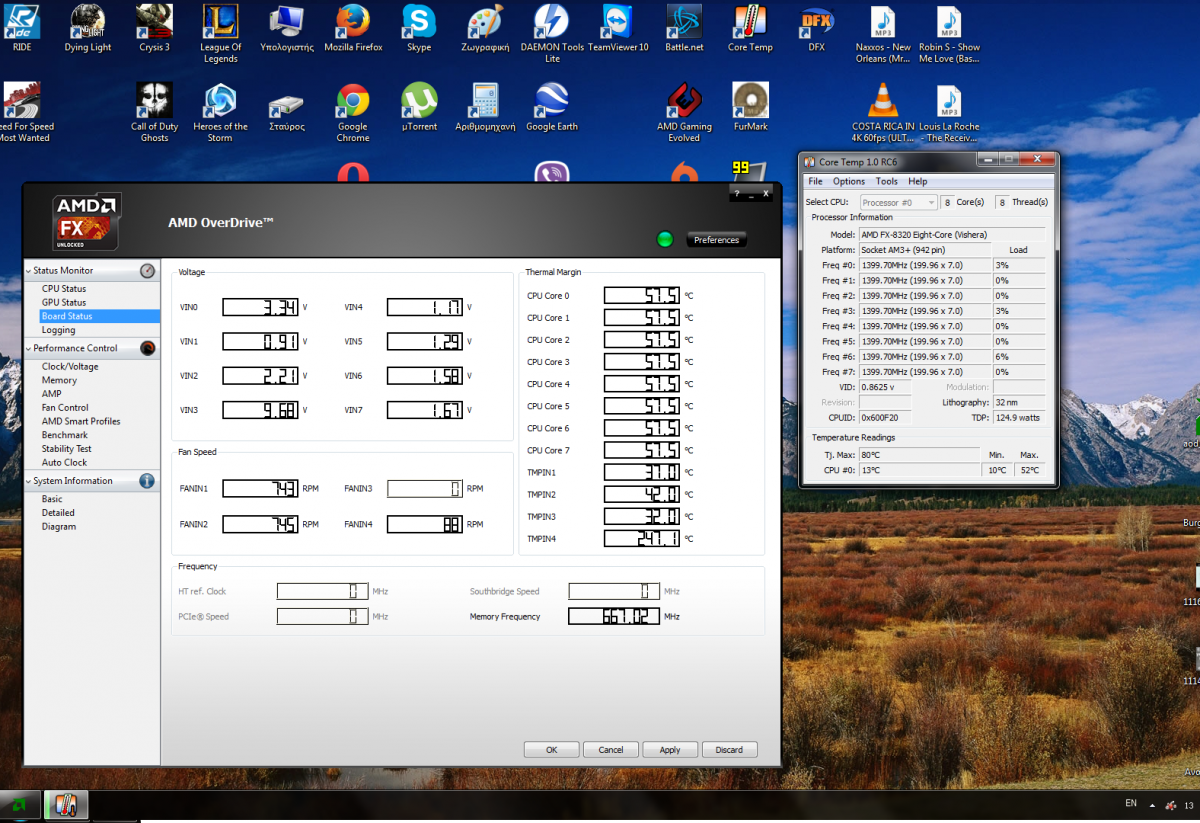
Task: Select the Naxxos - New Orleans MP3 file
Action: coord(883,33)
